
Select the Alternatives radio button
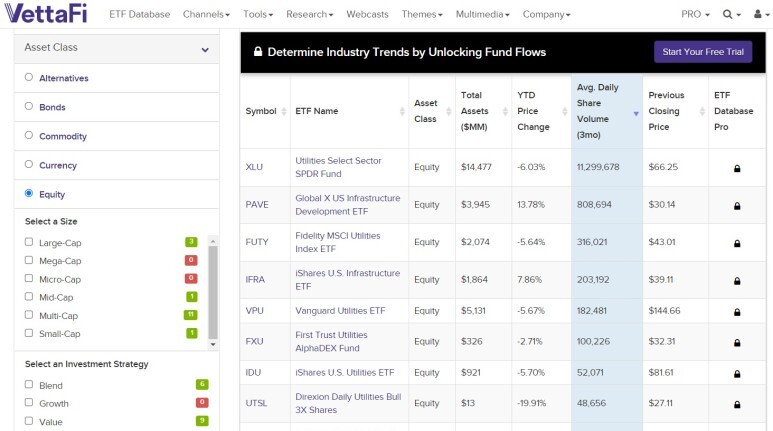[29, 77]
